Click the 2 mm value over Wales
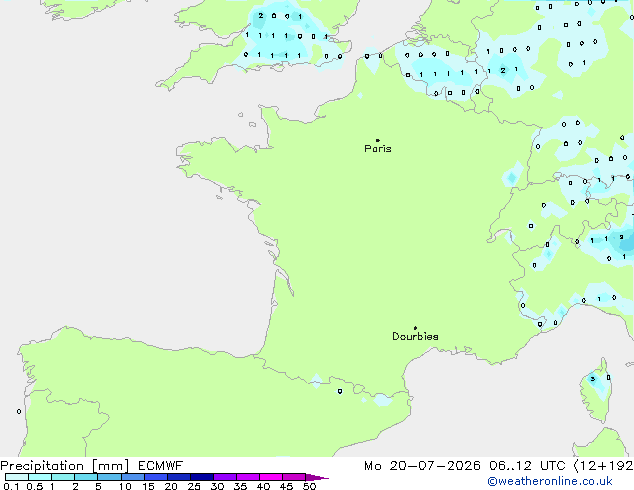 point(261,16)
